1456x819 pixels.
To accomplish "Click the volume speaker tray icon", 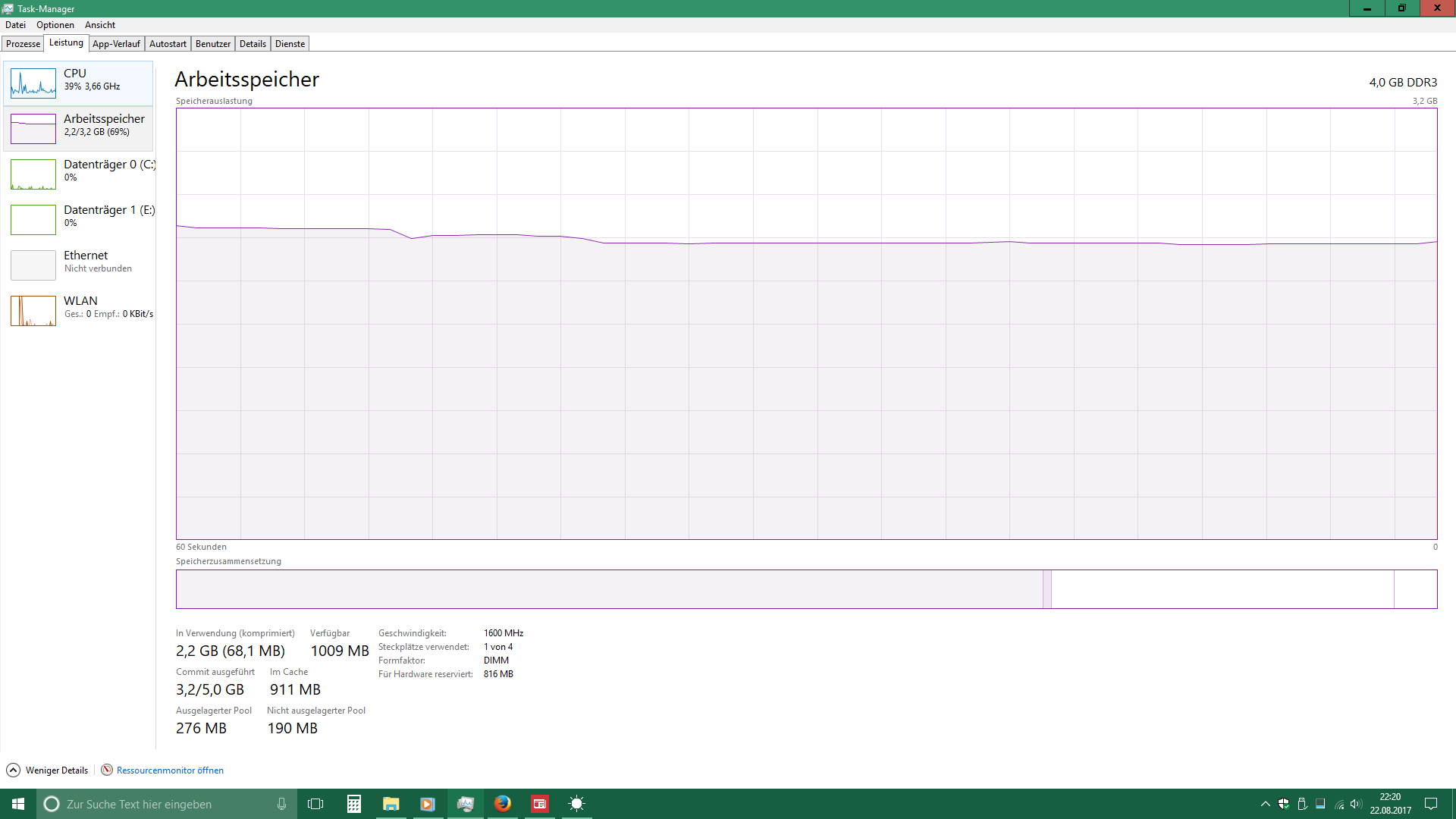I will pos(1356,804).
